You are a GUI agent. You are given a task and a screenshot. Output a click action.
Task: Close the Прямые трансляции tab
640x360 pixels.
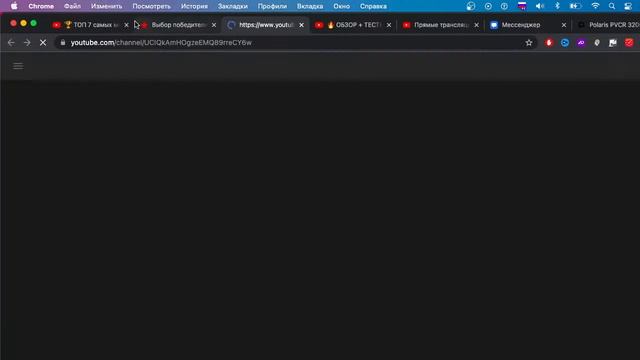pyautogui.click(x=476, y=25)
